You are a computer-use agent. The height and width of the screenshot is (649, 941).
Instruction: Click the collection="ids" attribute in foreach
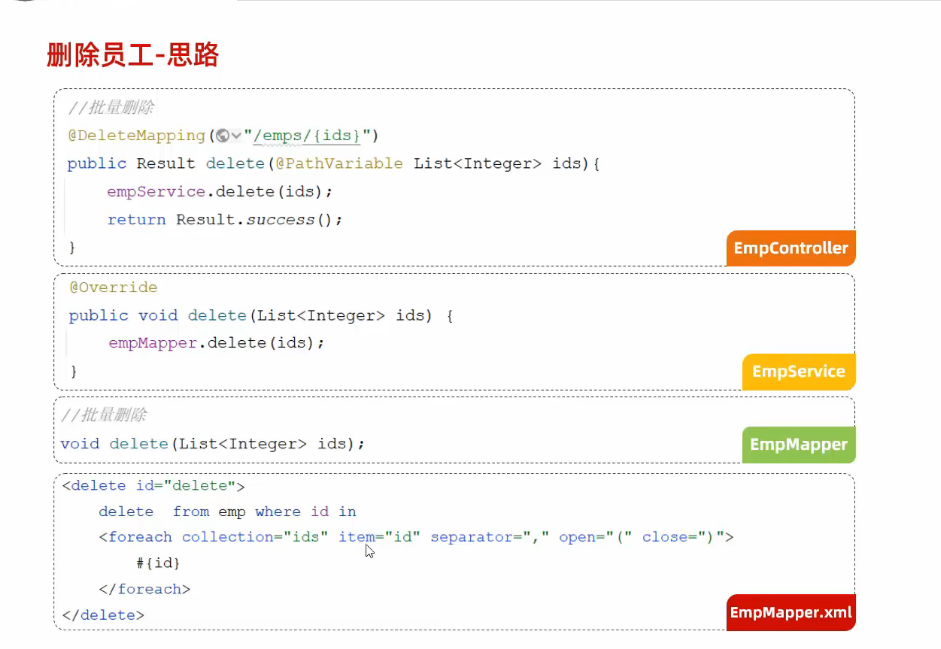point(255,537)
